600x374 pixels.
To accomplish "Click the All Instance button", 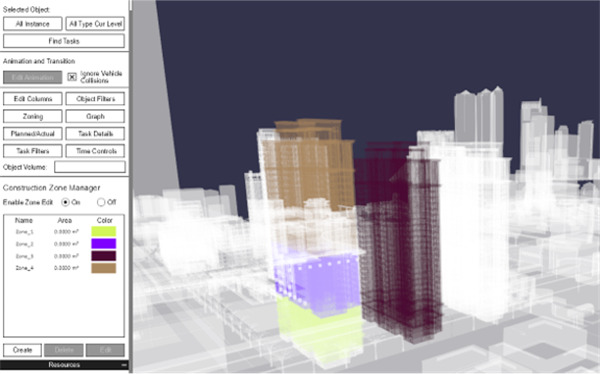I will [x=33, y=24].
